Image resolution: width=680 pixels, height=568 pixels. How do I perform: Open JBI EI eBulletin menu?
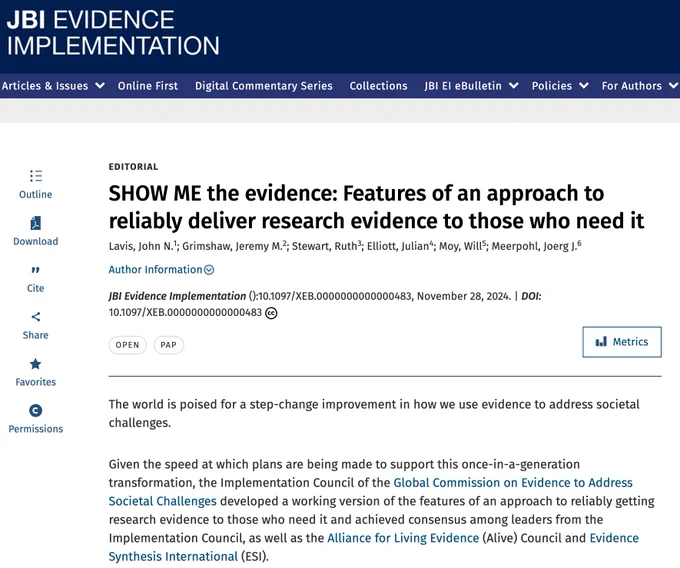[463, 86]
